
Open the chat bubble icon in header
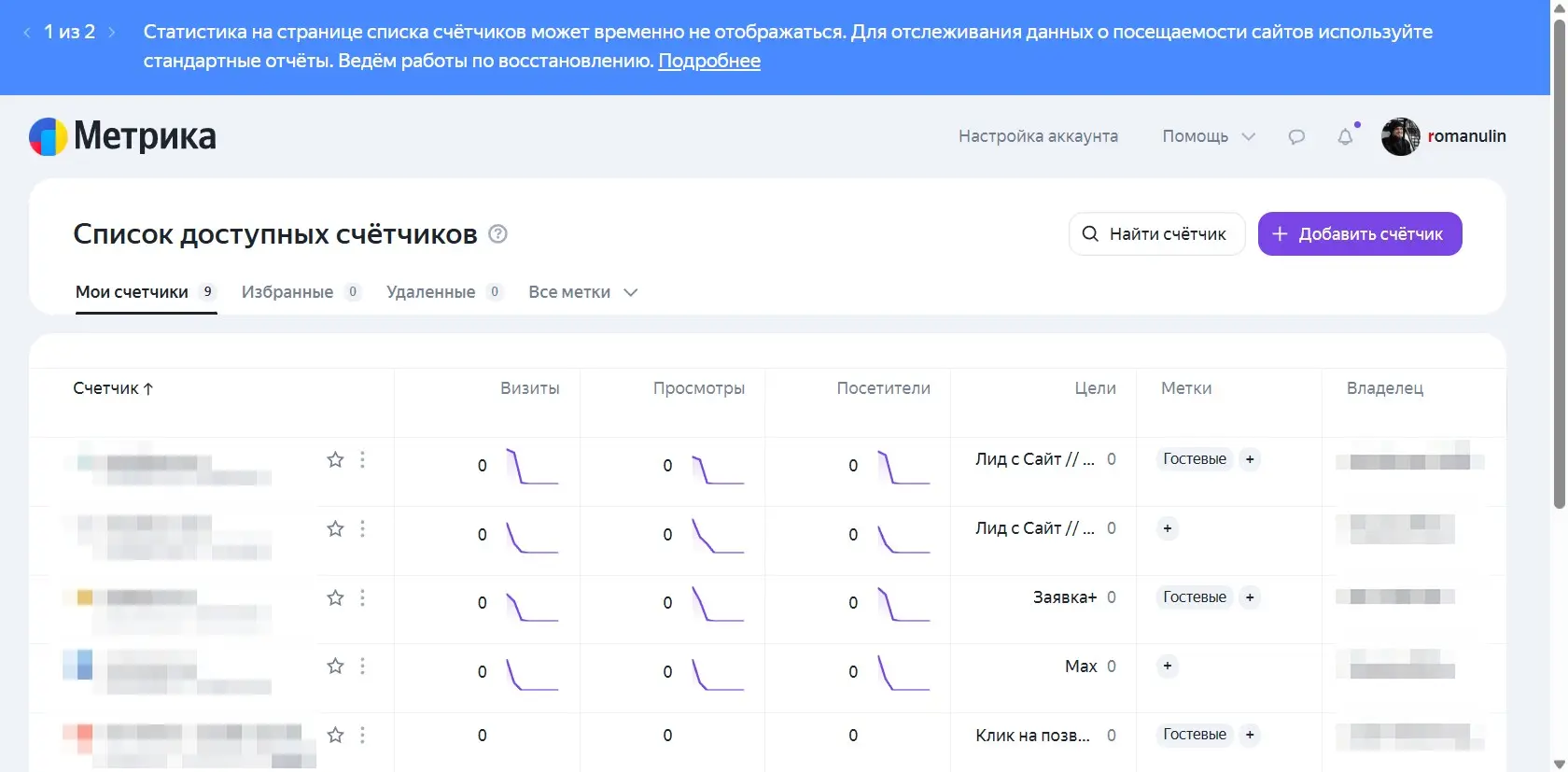(x=1296, y=136)
